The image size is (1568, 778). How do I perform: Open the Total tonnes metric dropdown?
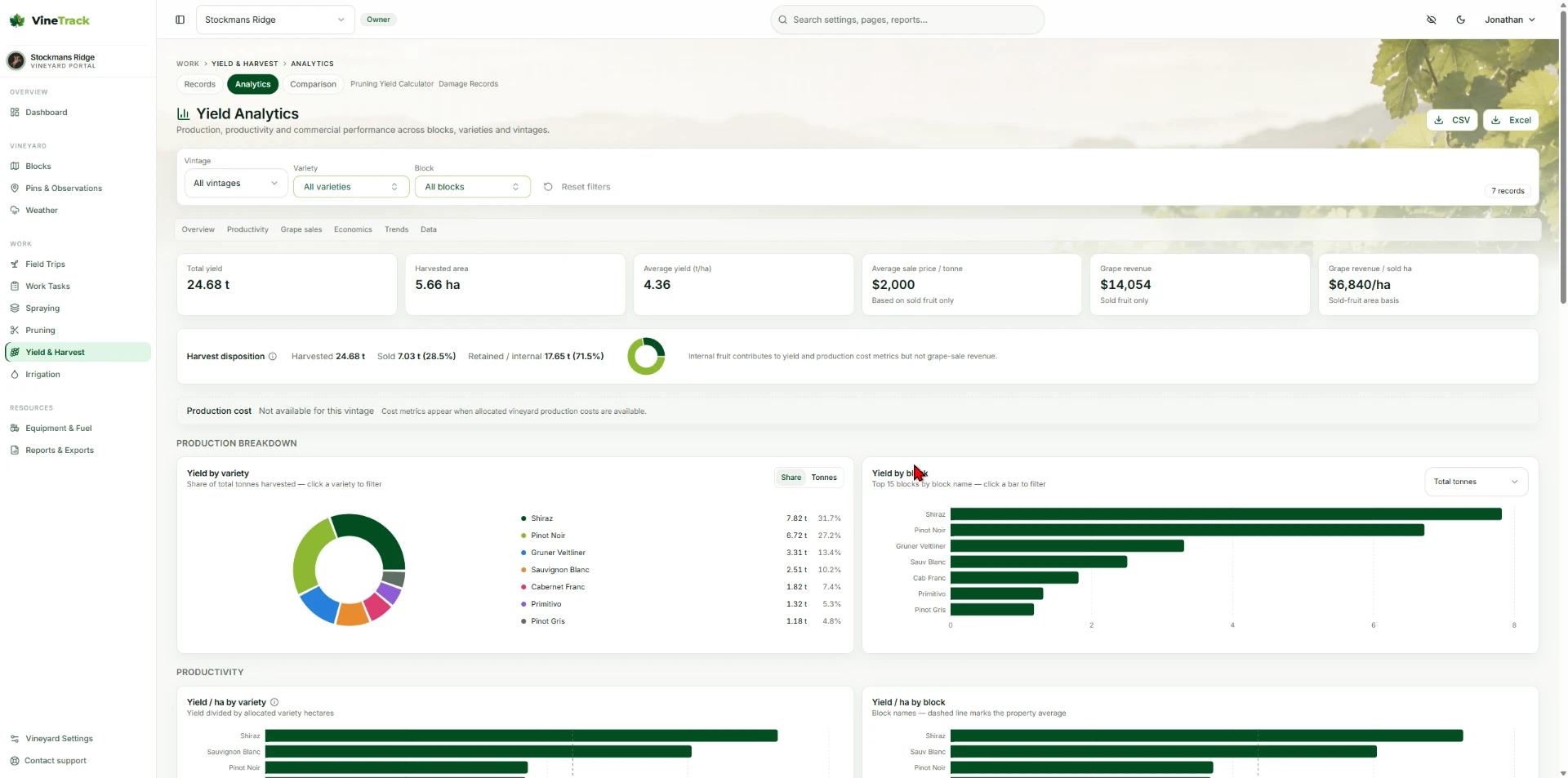point(1476,482)
